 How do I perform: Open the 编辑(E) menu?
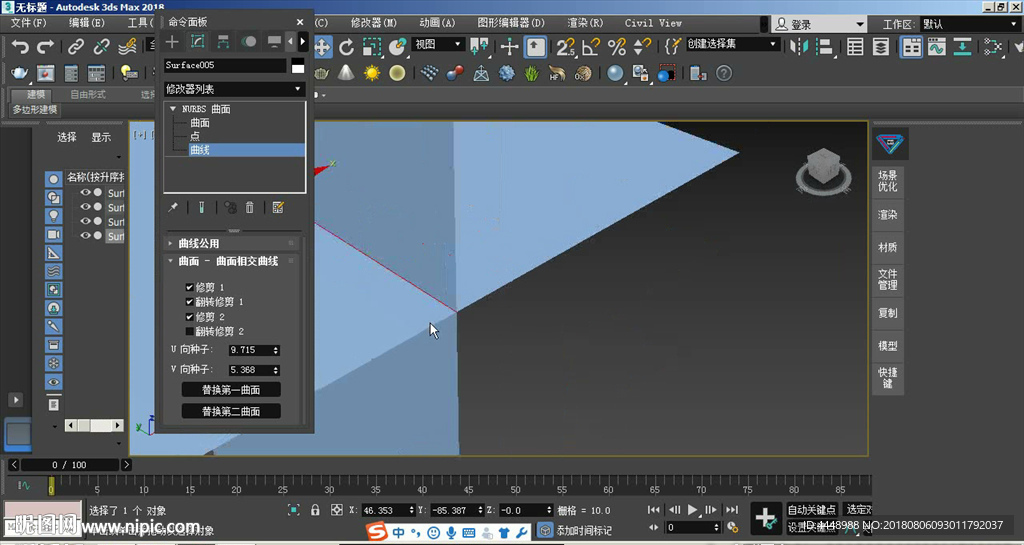[x=86, y=23]
